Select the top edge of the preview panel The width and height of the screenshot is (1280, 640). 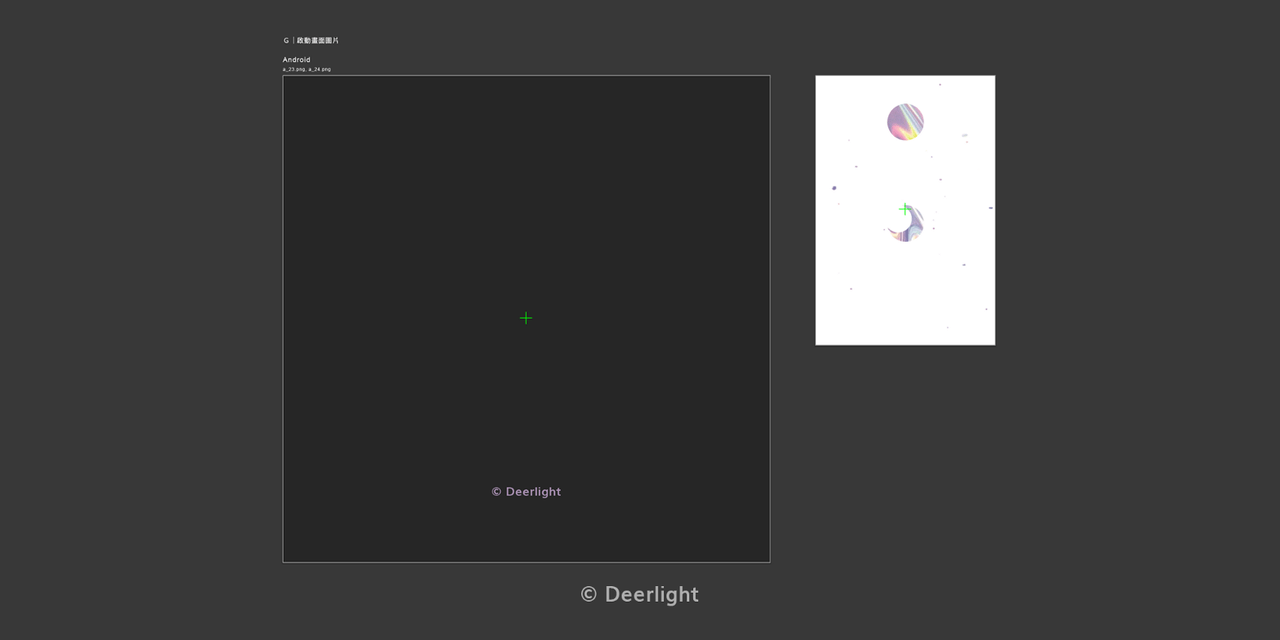(x=905, y=75)
